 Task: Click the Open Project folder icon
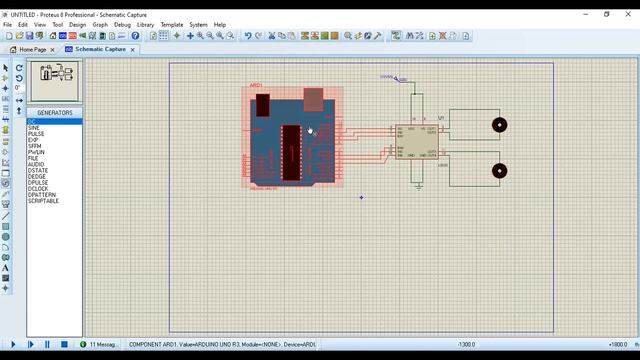tap(19, 36)
